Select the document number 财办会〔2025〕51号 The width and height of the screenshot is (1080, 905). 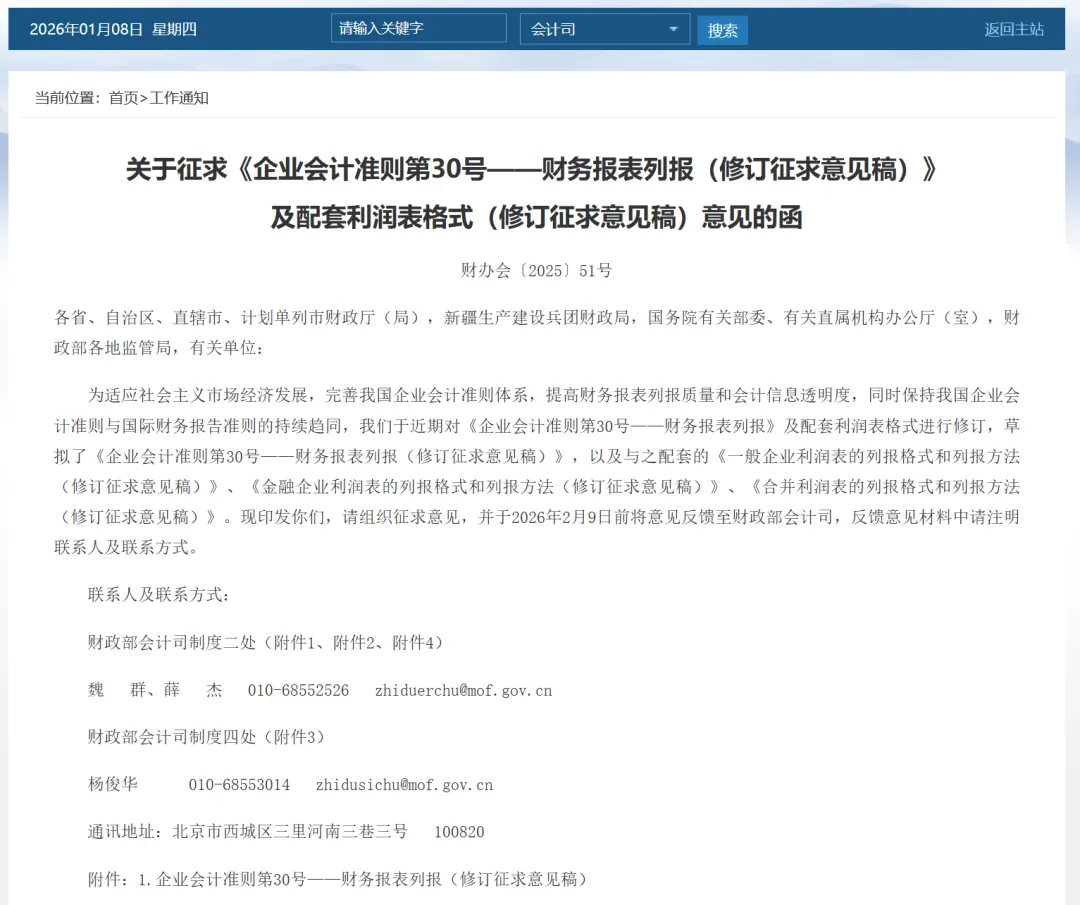[536, 271]
